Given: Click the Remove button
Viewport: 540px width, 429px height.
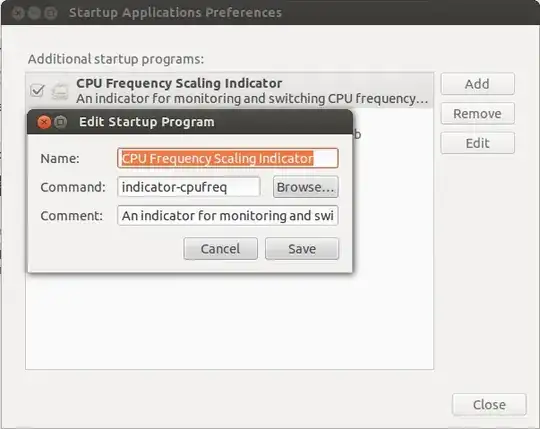Looking at the screenshot, I should [477, 114].
